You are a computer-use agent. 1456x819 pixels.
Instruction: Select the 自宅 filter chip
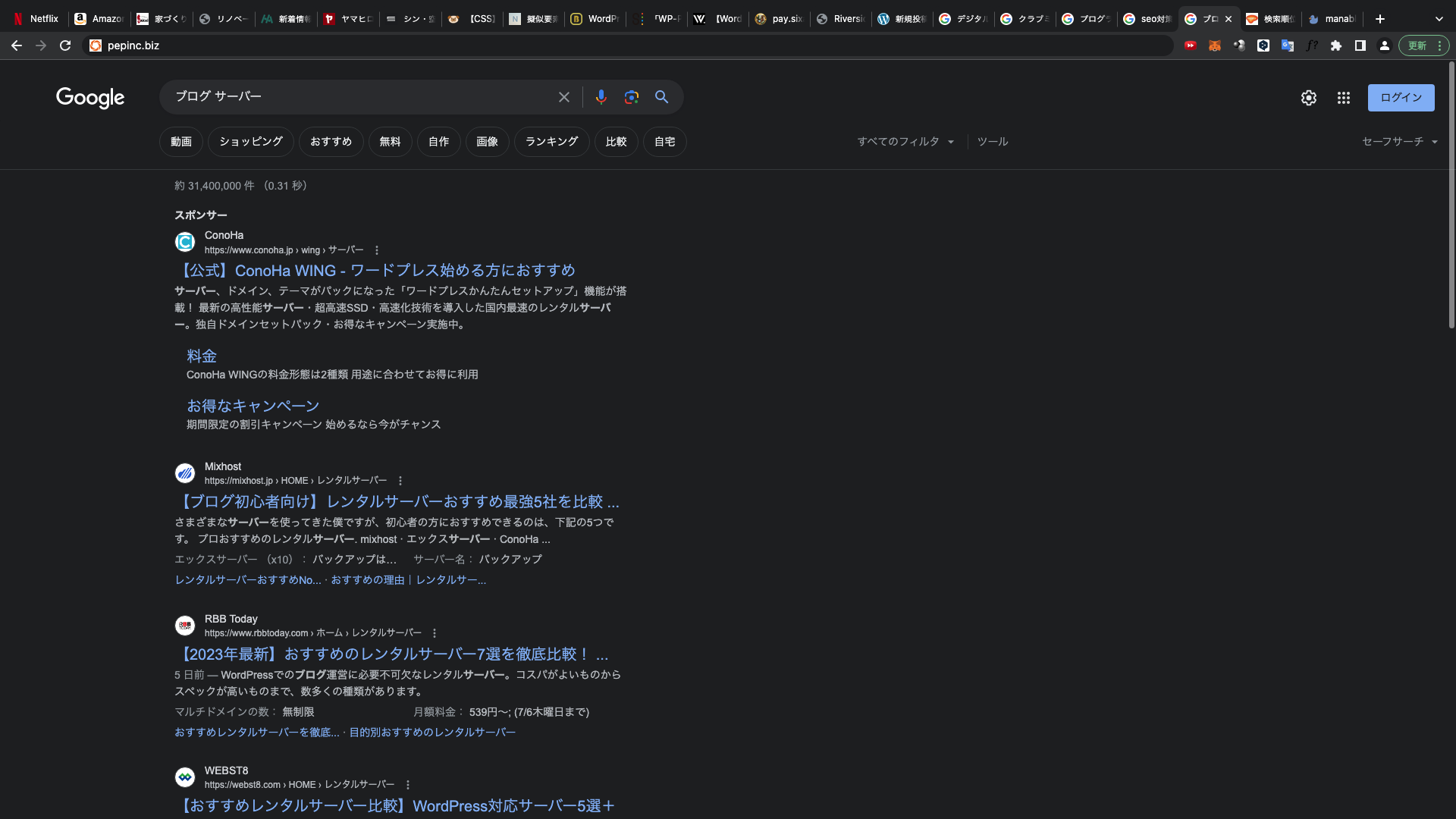tap(665, 142)
